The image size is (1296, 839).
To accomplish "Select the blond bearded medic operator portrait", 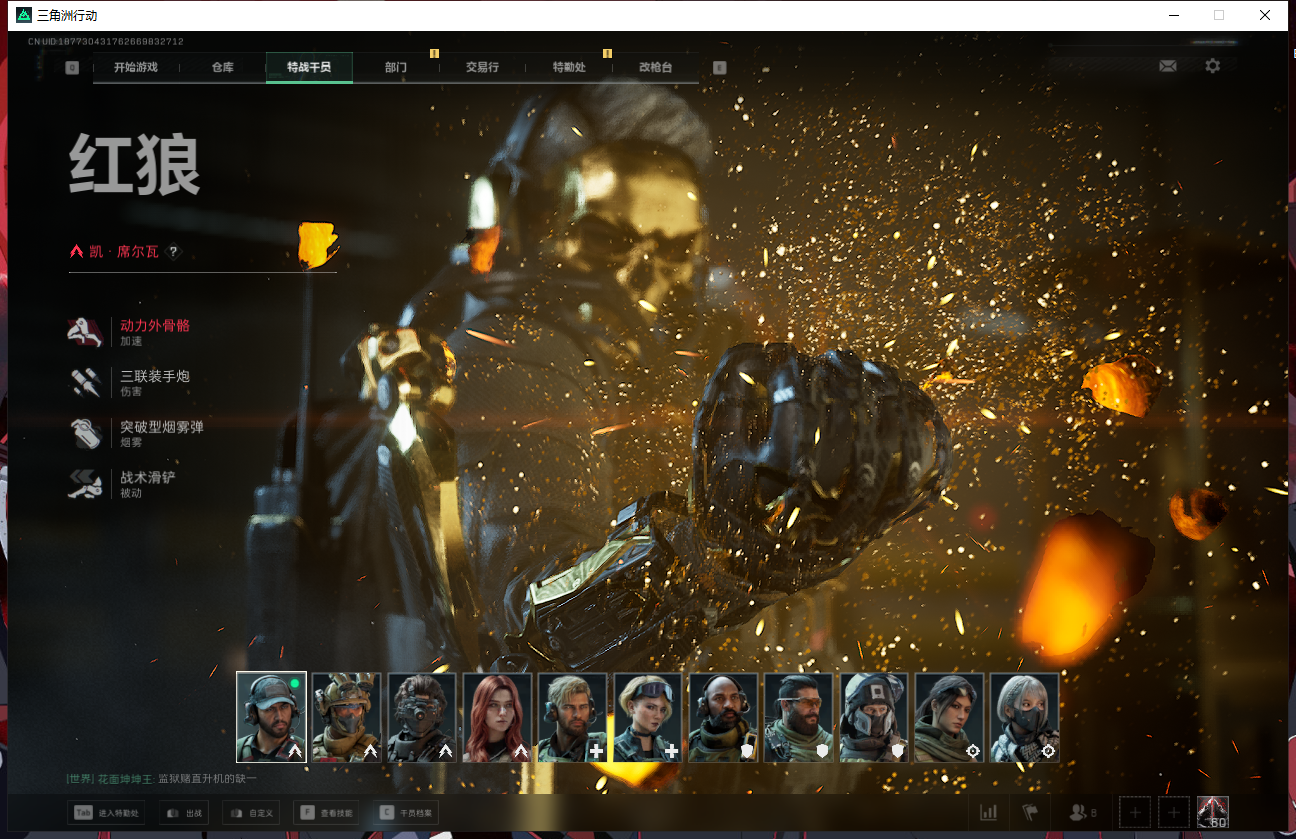I will click(573, 717).
